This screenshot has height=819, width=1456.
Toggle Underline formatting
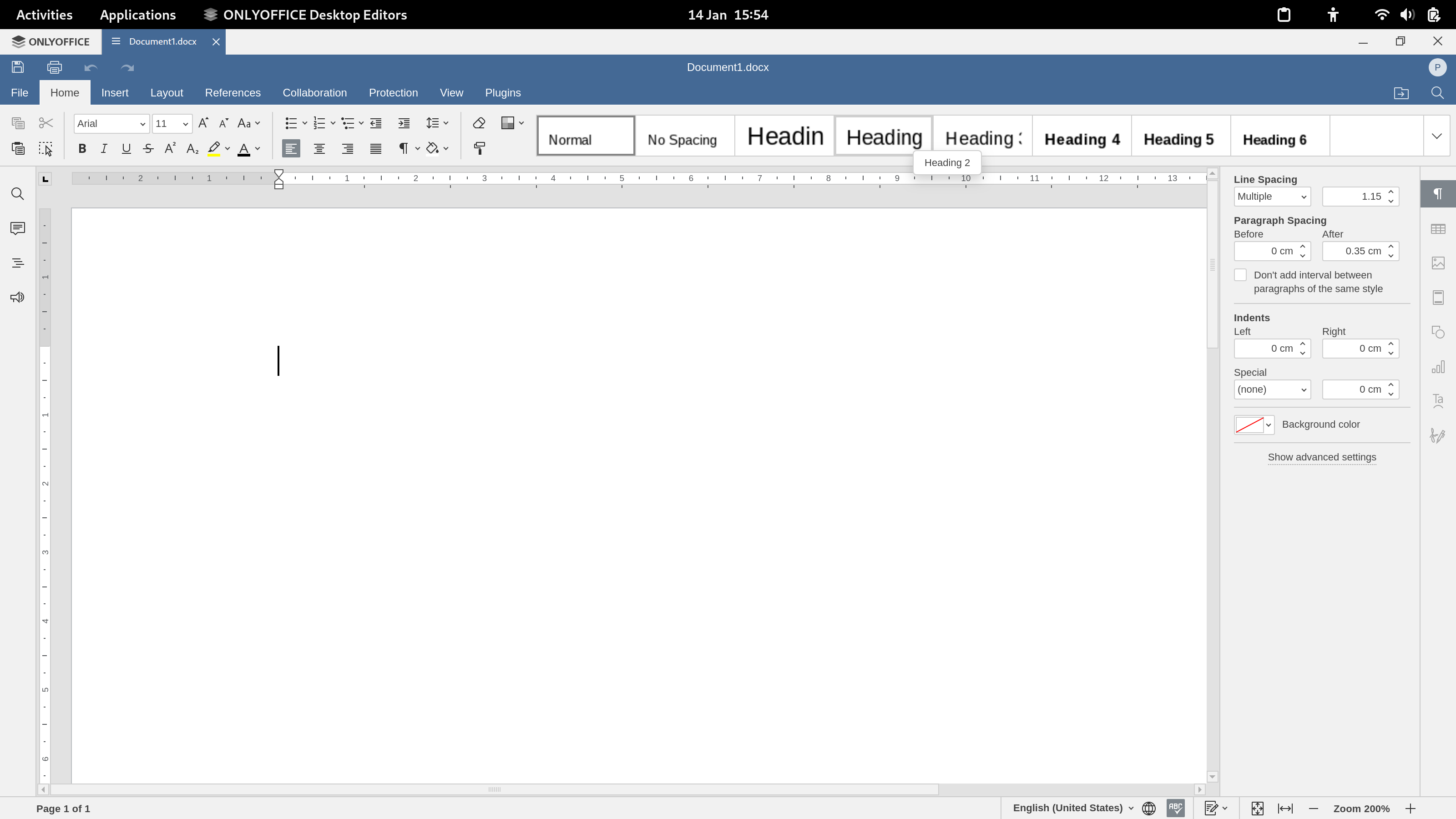tap(126, 148)
